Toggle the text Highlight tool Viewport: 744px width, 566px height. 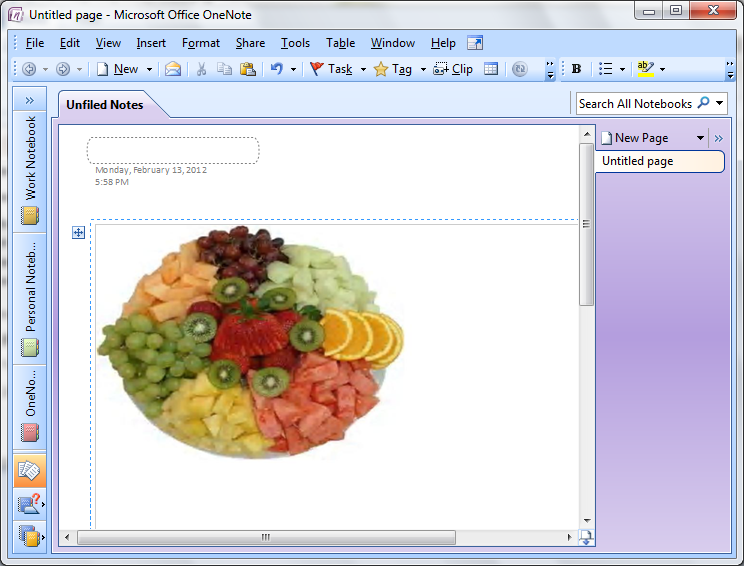645,69
